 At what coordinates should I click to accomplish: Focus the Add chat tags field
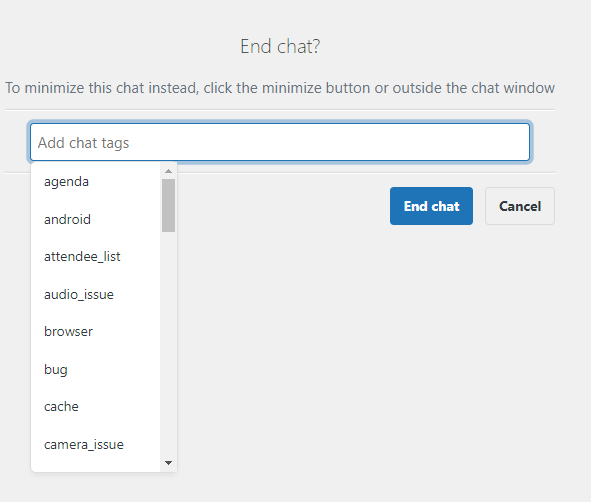(280, 142)
